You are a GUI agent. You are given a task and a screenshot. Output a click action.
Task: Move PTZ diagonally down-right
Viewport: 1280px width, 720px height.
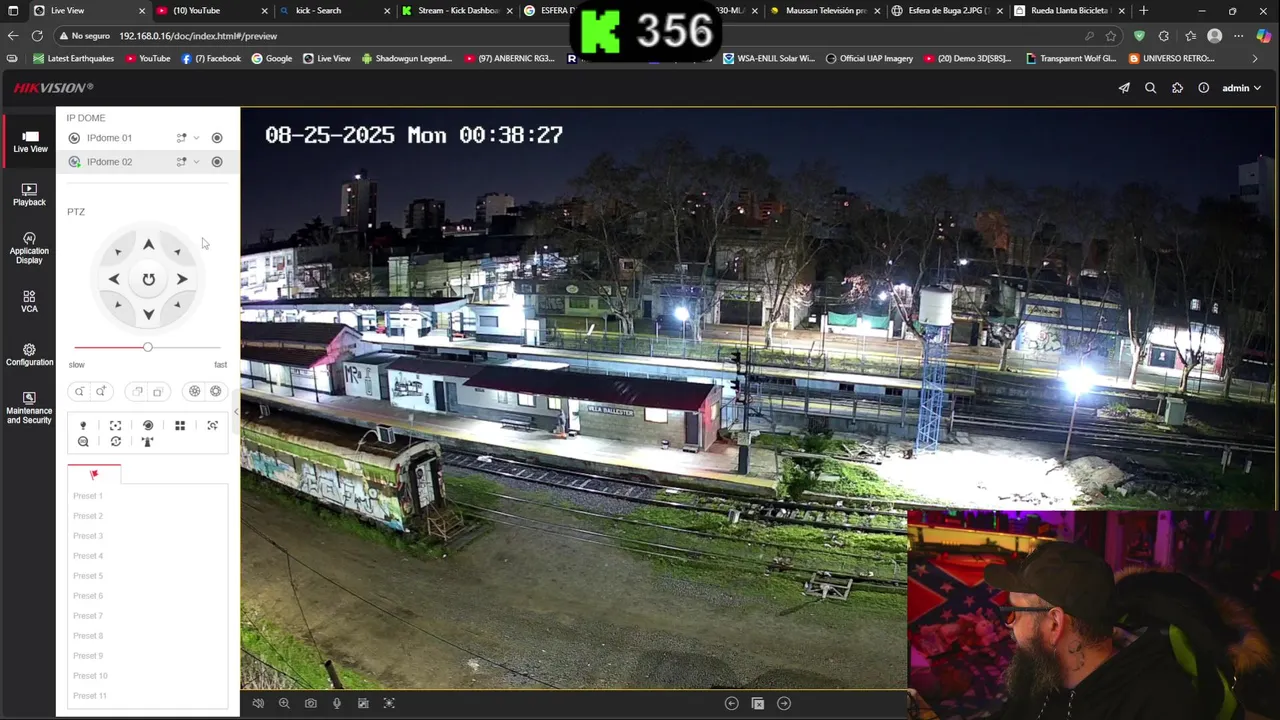pyautogui.click(x=177, y=305)
